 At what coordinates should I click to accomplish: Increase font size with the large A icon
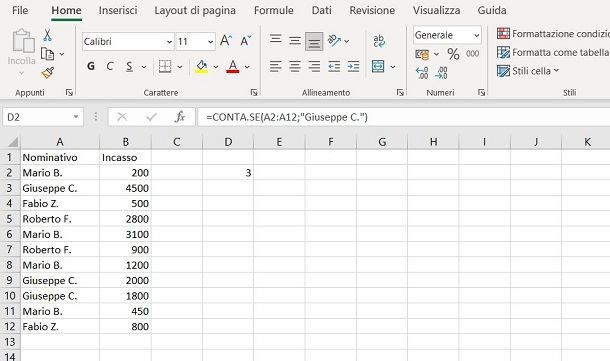coord(226,40)
